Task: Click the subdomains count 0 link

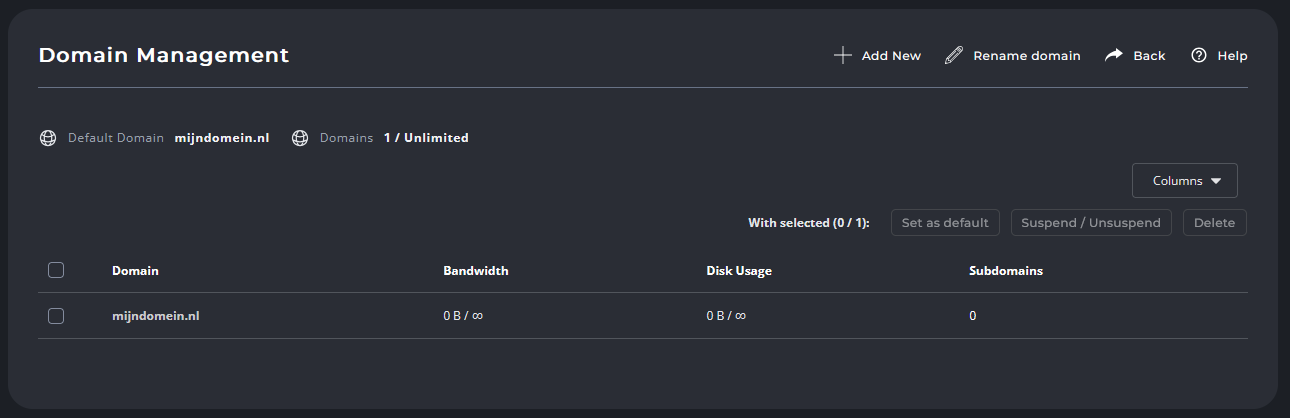Action: (972, 316)
